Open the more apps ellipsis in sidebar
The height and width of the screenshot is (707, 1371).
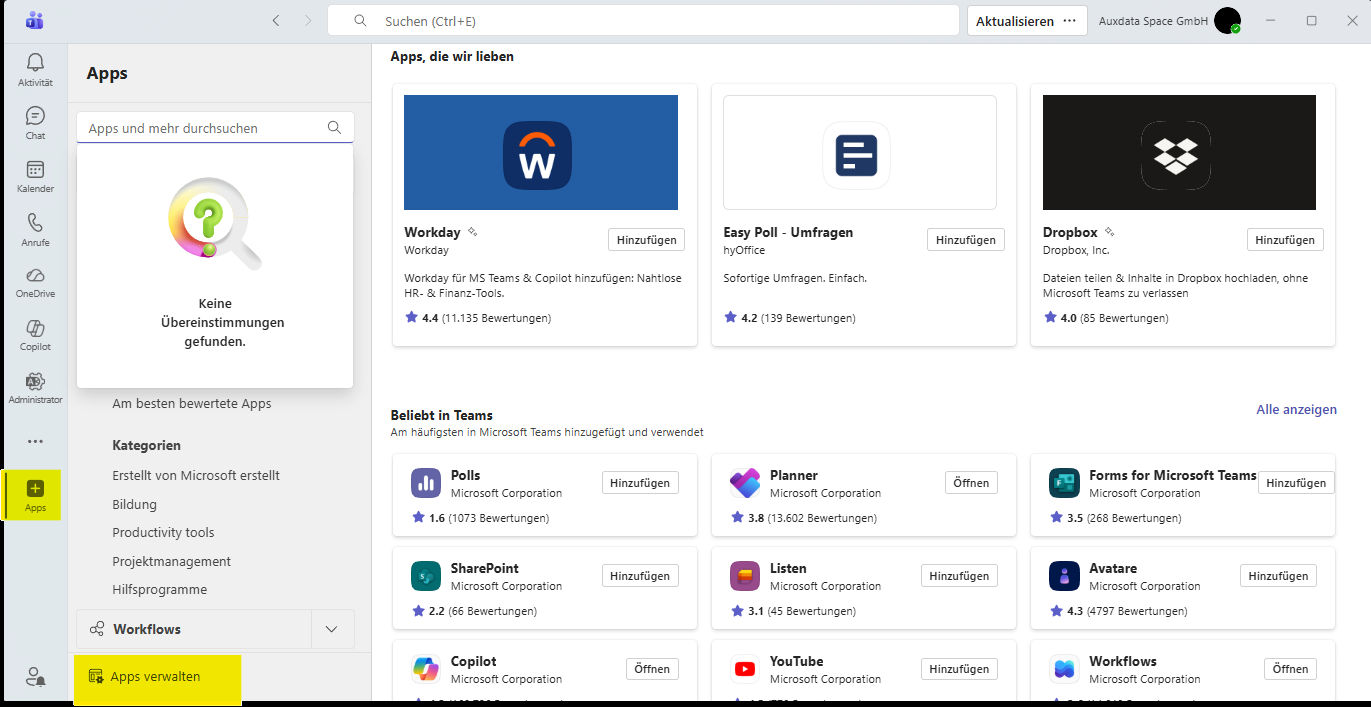35,441
